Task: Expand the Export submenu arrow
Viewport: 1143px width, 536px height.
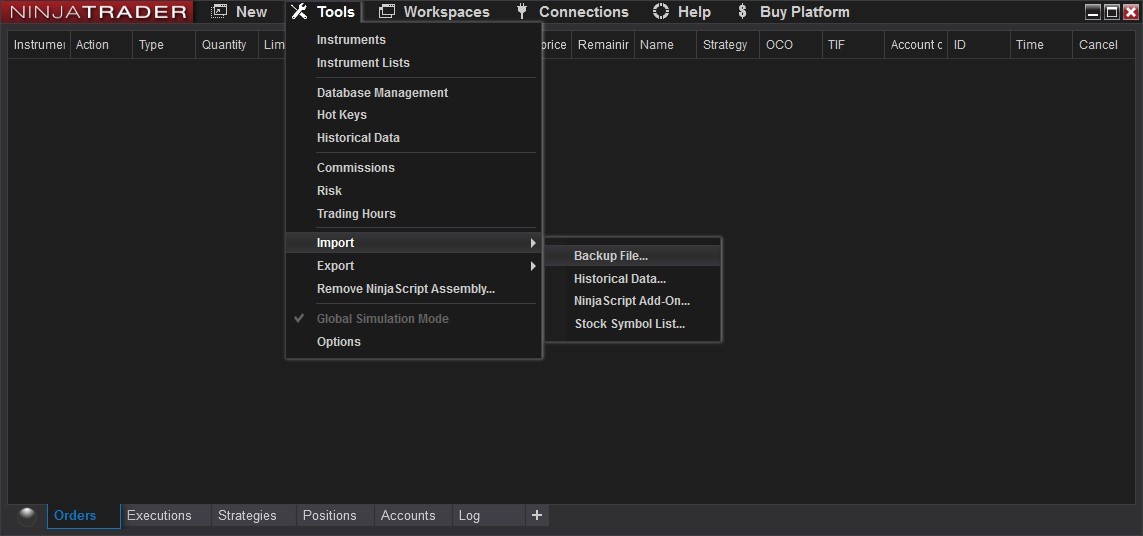Action: coord(533,266)
